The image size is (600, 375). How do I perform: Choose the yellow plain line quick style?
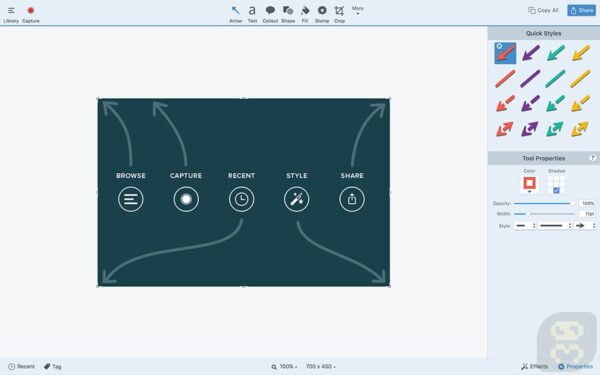point(580,79)
